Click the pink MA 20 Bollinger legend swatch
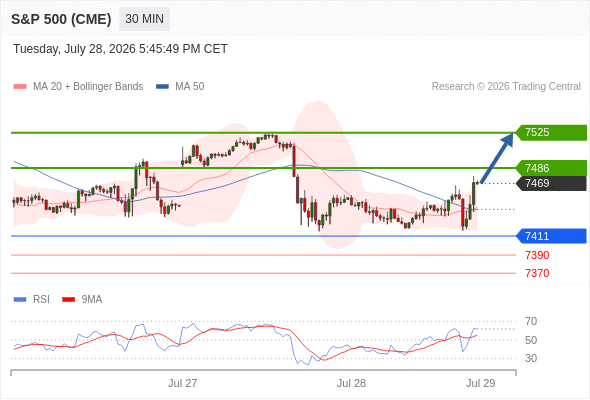 coord(20,87)
